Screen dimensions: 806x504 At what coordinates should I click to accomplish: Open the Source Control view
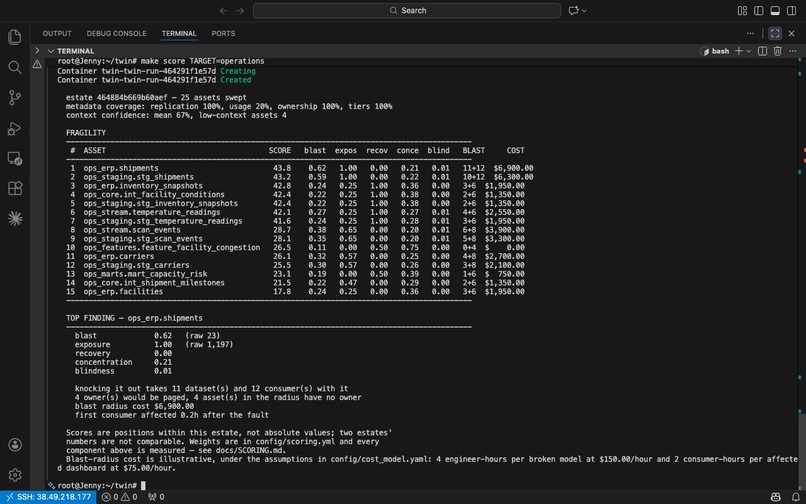(15, 98)
